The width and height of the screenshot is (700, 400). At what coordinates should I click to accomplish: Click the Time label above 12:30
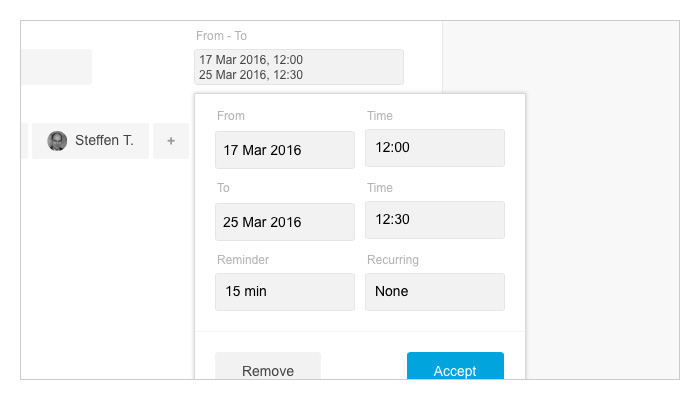tap(380, 188)
